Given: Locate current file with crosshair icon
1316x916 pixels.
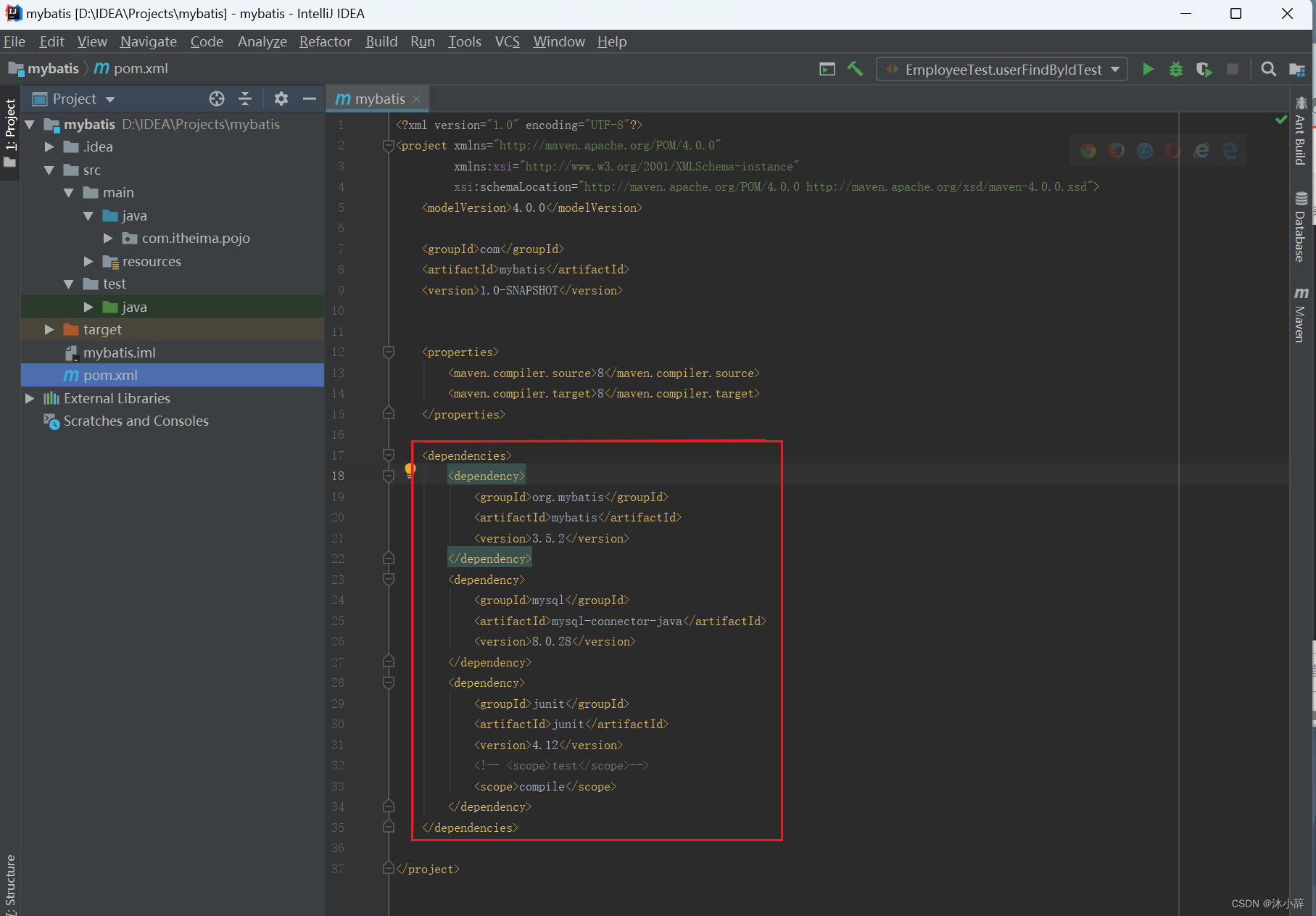Looking at the screenshot, I should (217, 99).
